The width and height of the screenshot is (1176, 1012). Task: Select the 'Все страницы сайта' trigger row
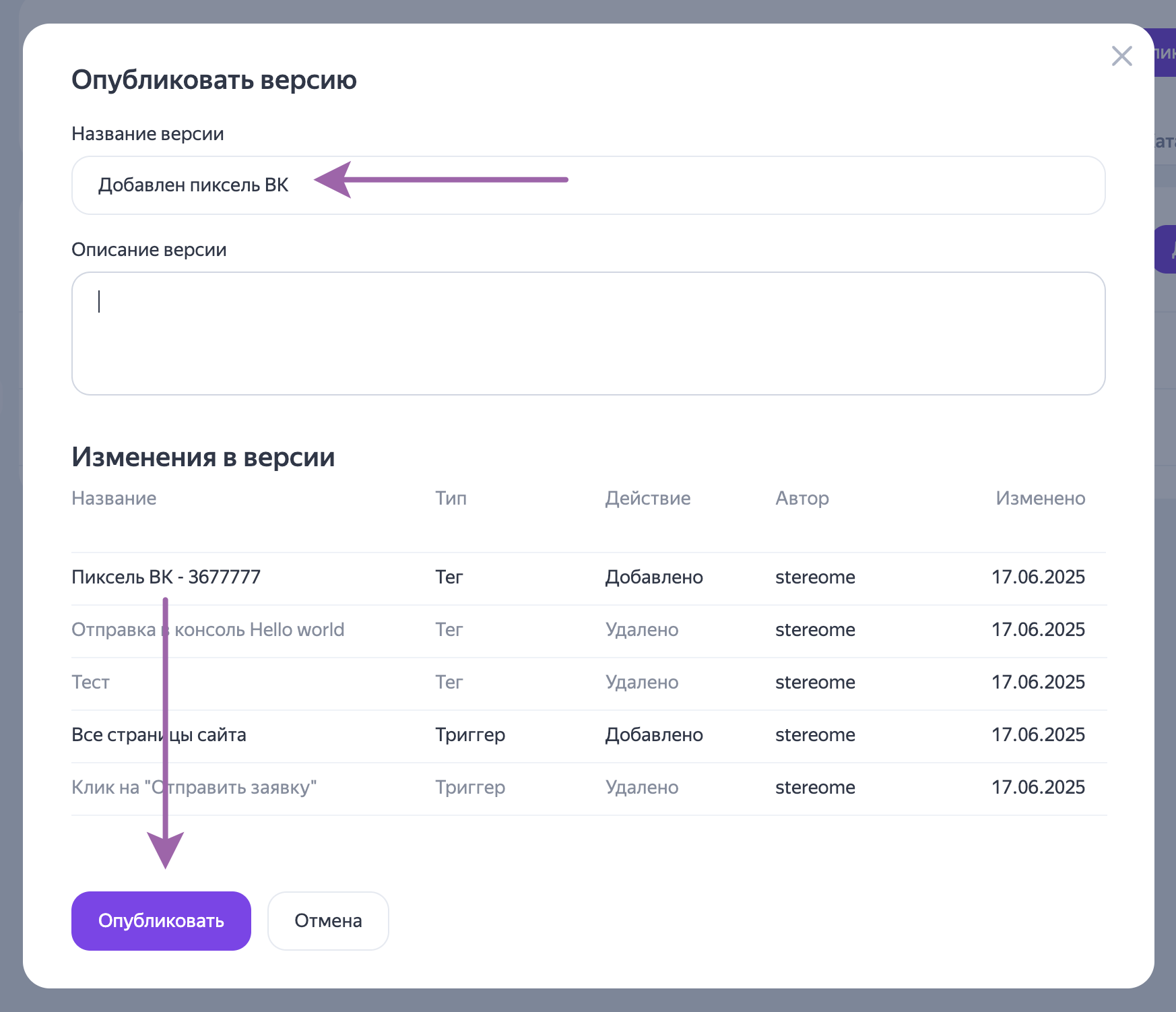[x=159, y=734]
